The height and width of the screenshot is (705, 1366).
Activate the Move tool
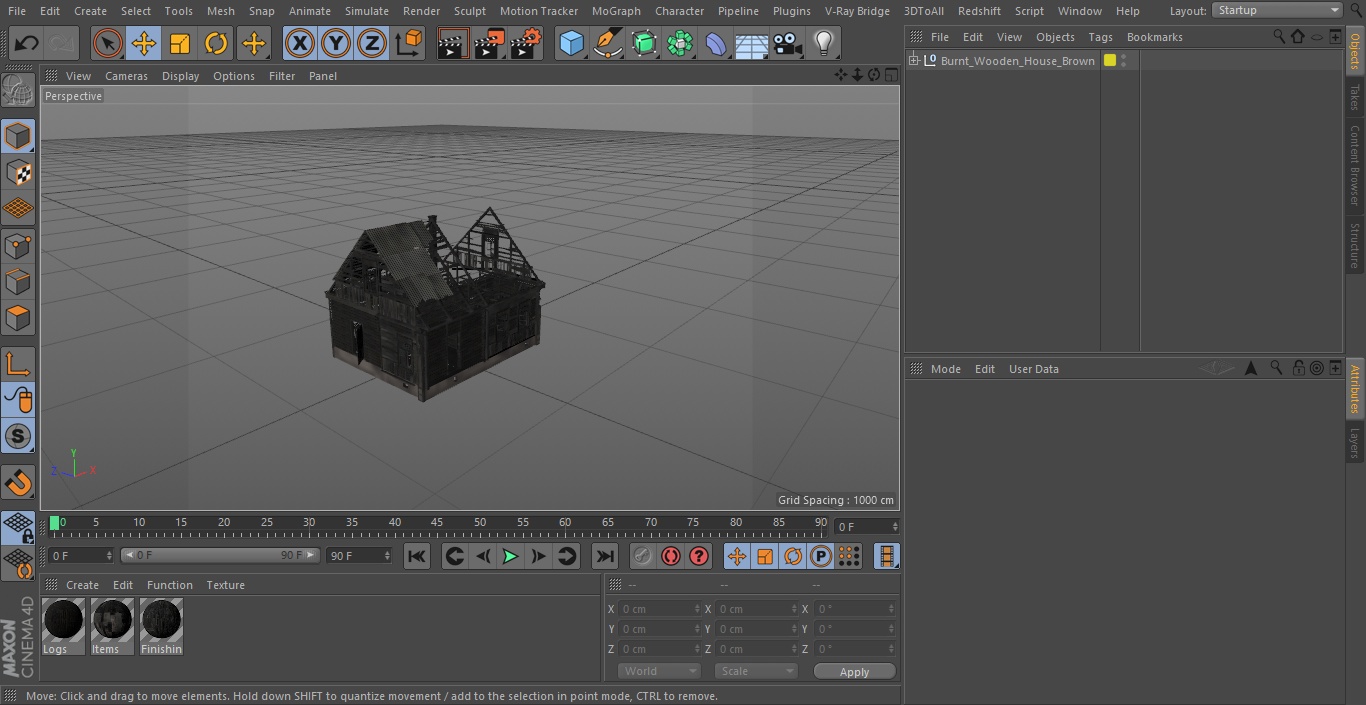pyautogui.click(x=143, y=43)
